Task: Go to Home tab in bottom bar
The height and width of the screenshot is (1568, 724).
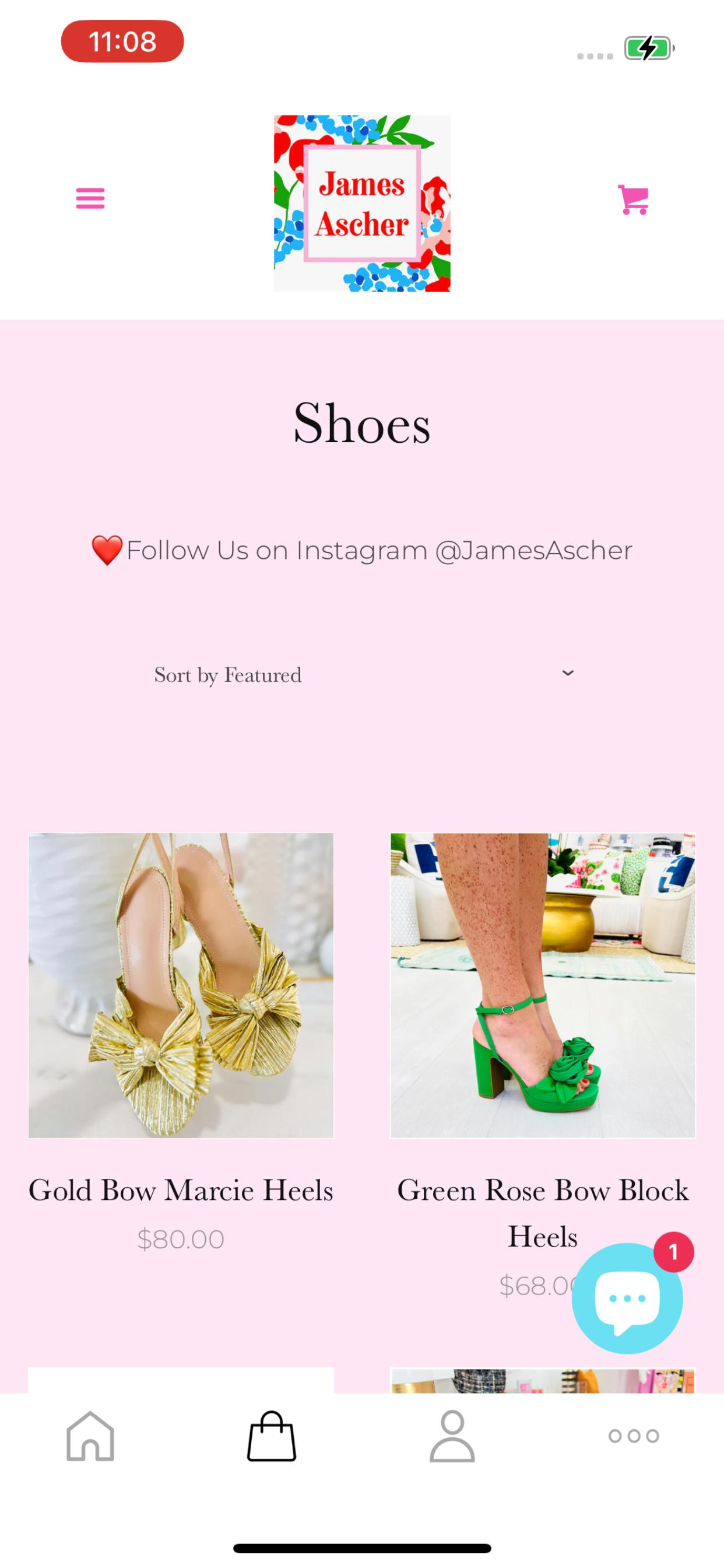Action: [90, 1436]
